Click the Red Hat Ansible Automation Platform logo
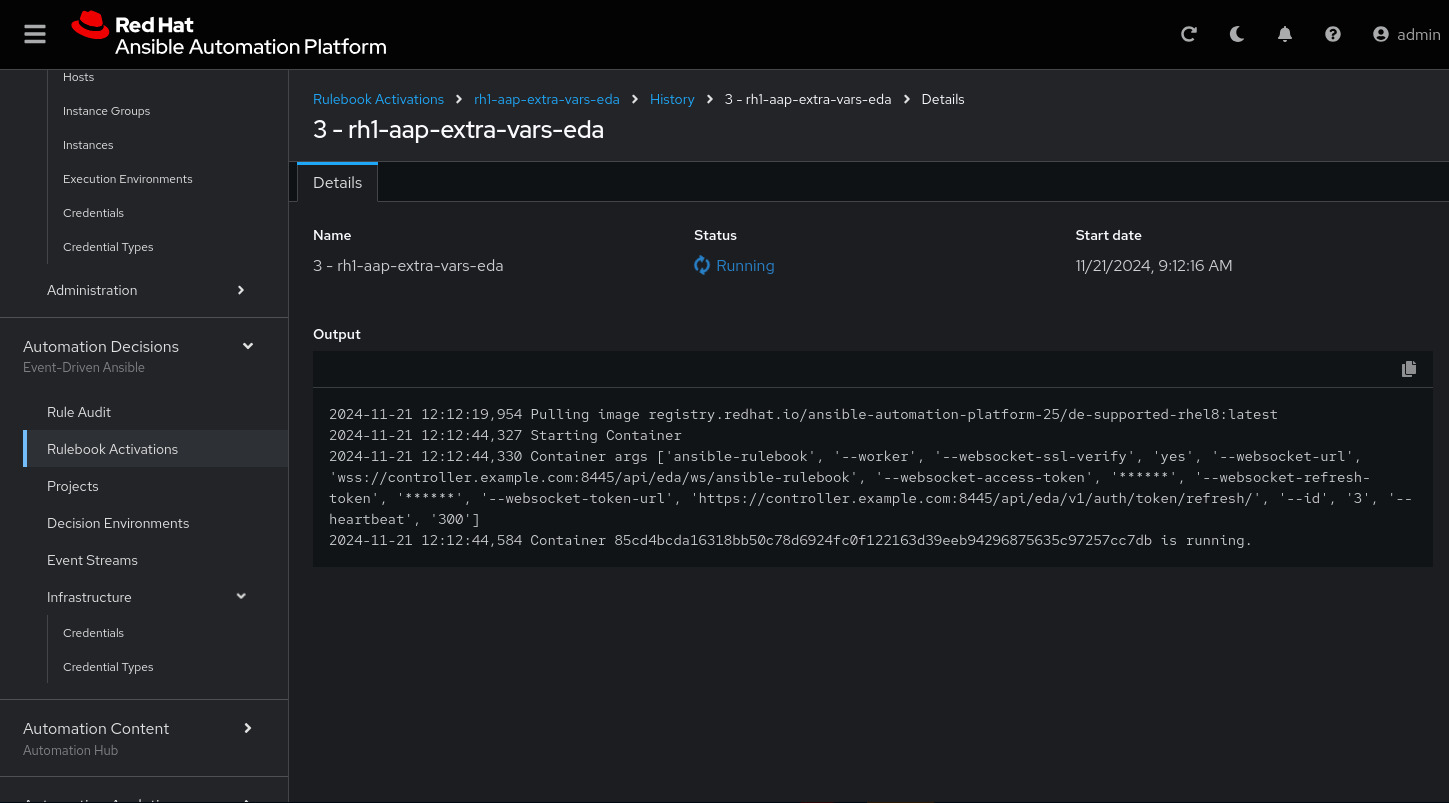The image size is (1449, 803). click(x=229, y=34)
